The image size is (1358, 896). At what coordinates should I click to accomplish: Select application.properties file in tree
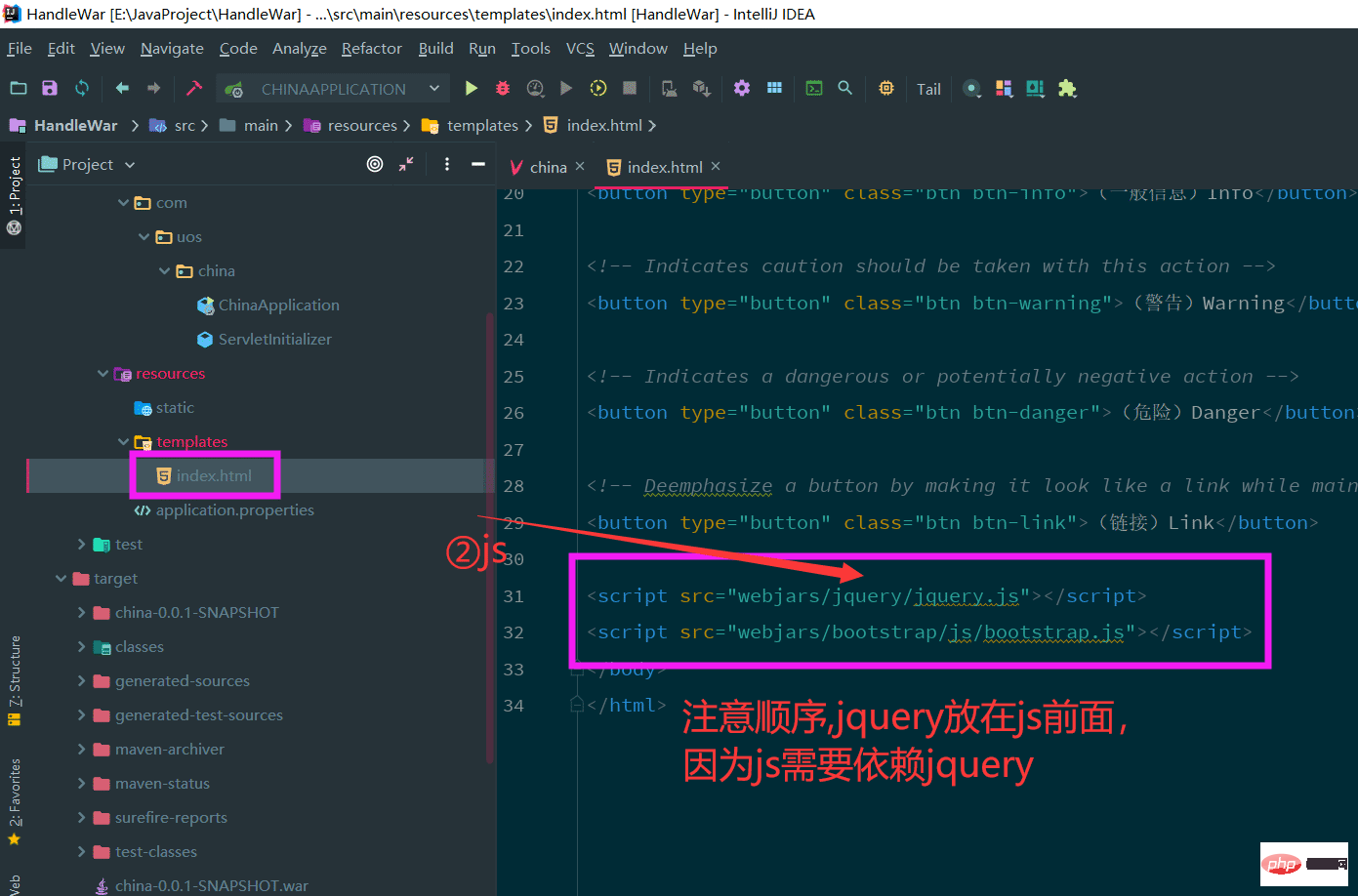pos(234,510)
